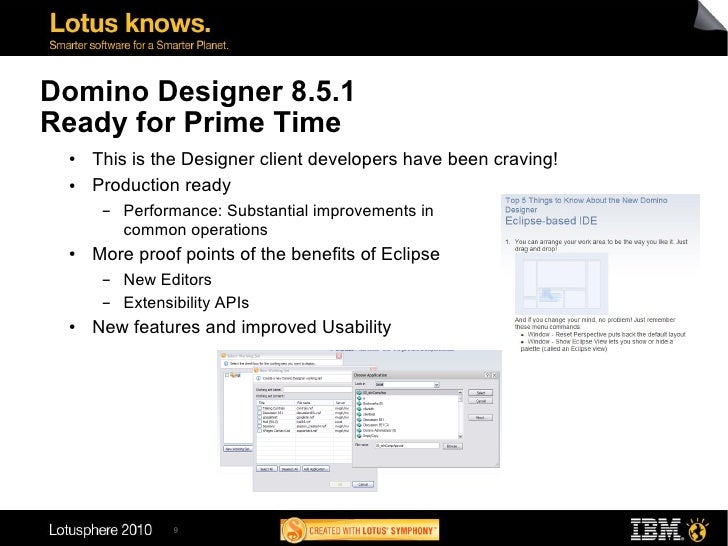Click the Browse button beside File name

point(453,446)
